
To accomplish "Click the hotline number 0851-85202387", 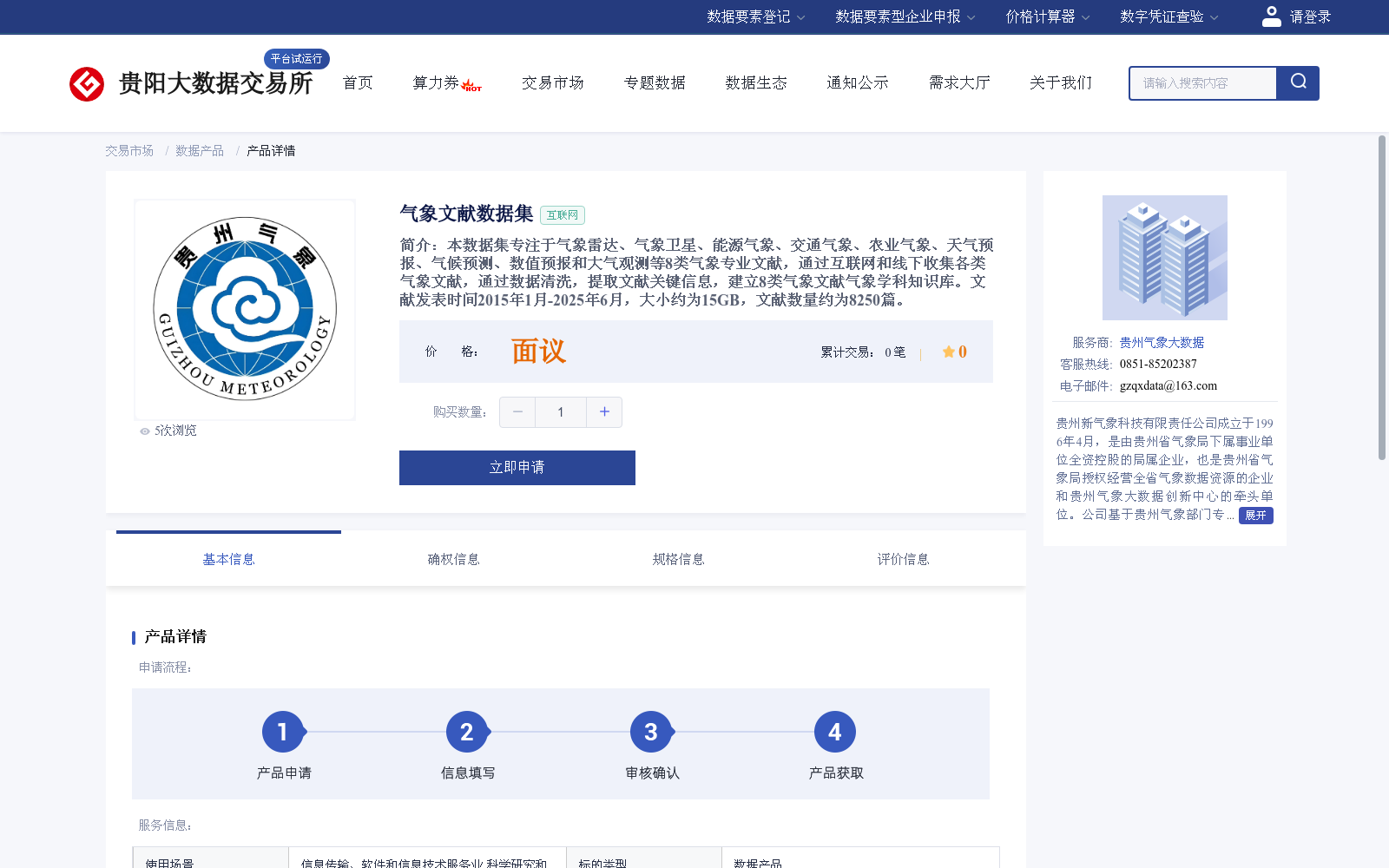I will point(1158,365).
